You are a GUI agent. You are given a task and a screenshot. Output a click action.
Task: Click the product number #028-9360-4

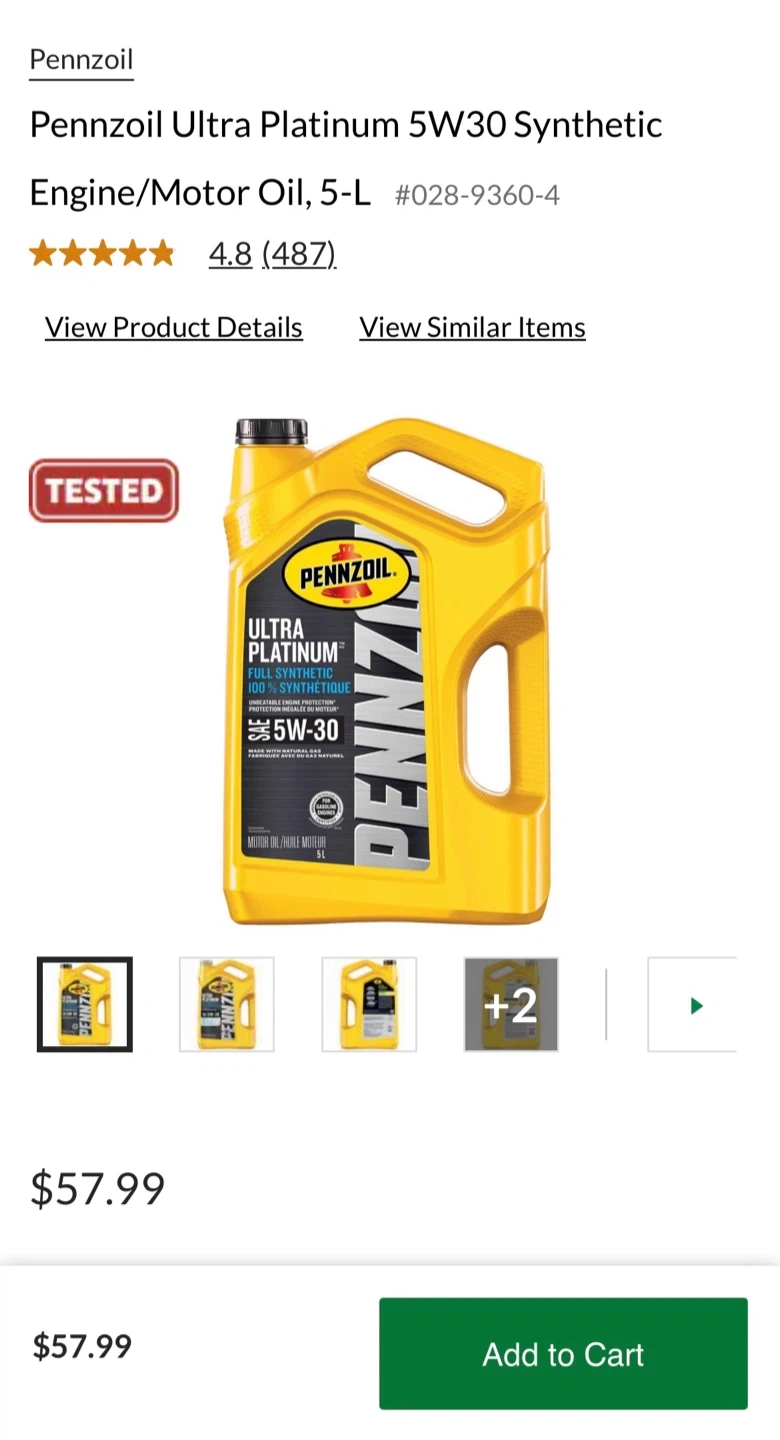pos(477,195)
